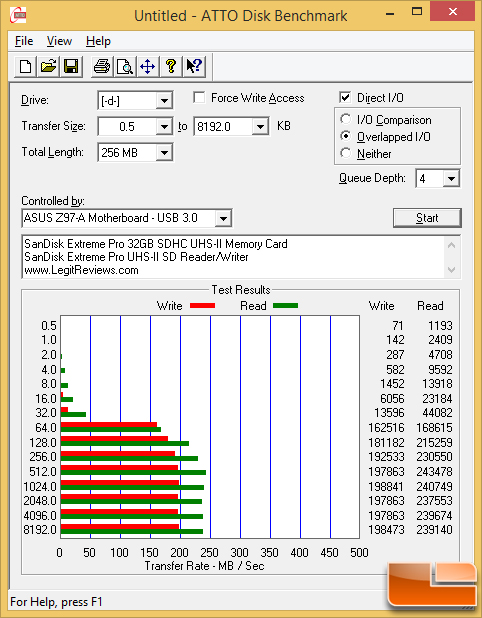Click the 512.0 green read bar
Screen dimensions: 482x618
pyautogui.click(x=133, y=473)
